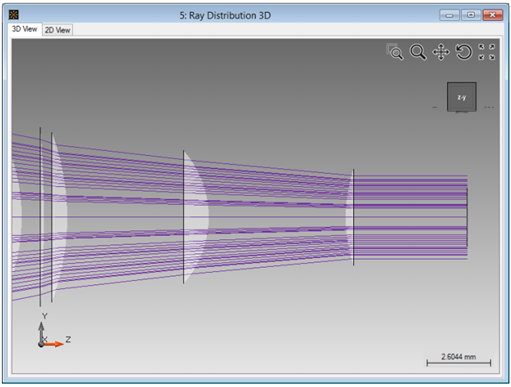511x387 pixels.
Task: Close the Ray Distribution 3D window
Action: click(x=492, y=15)
